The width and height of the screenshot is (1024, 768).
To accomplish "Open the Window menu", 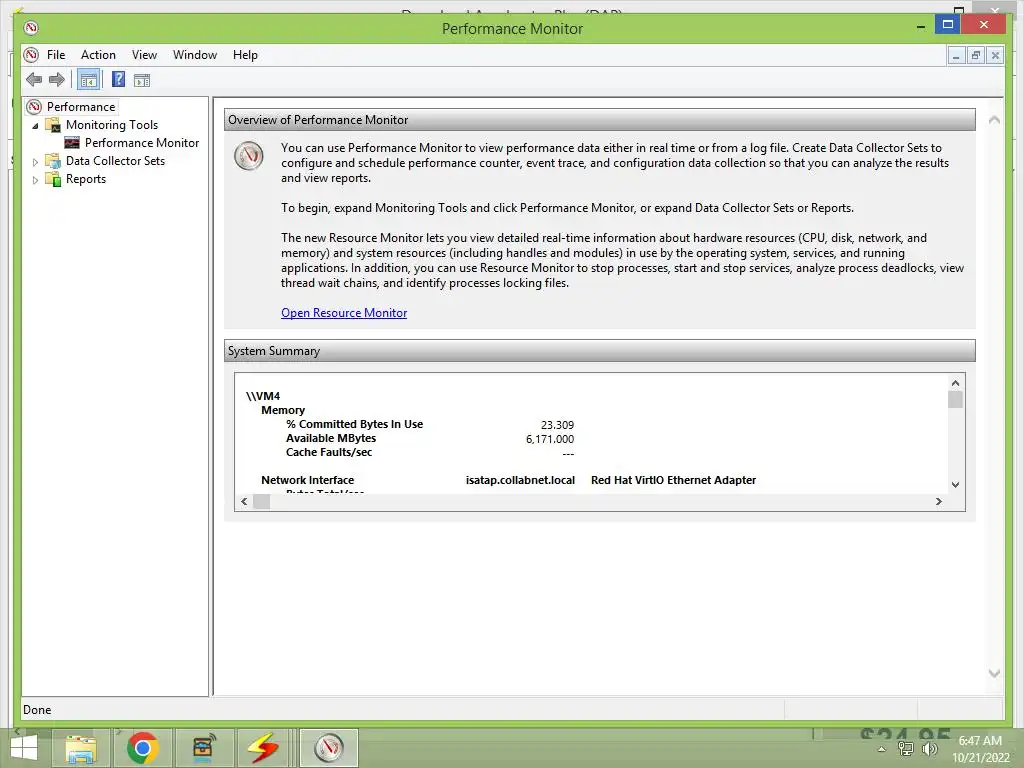I will click(x=195, y=55).
